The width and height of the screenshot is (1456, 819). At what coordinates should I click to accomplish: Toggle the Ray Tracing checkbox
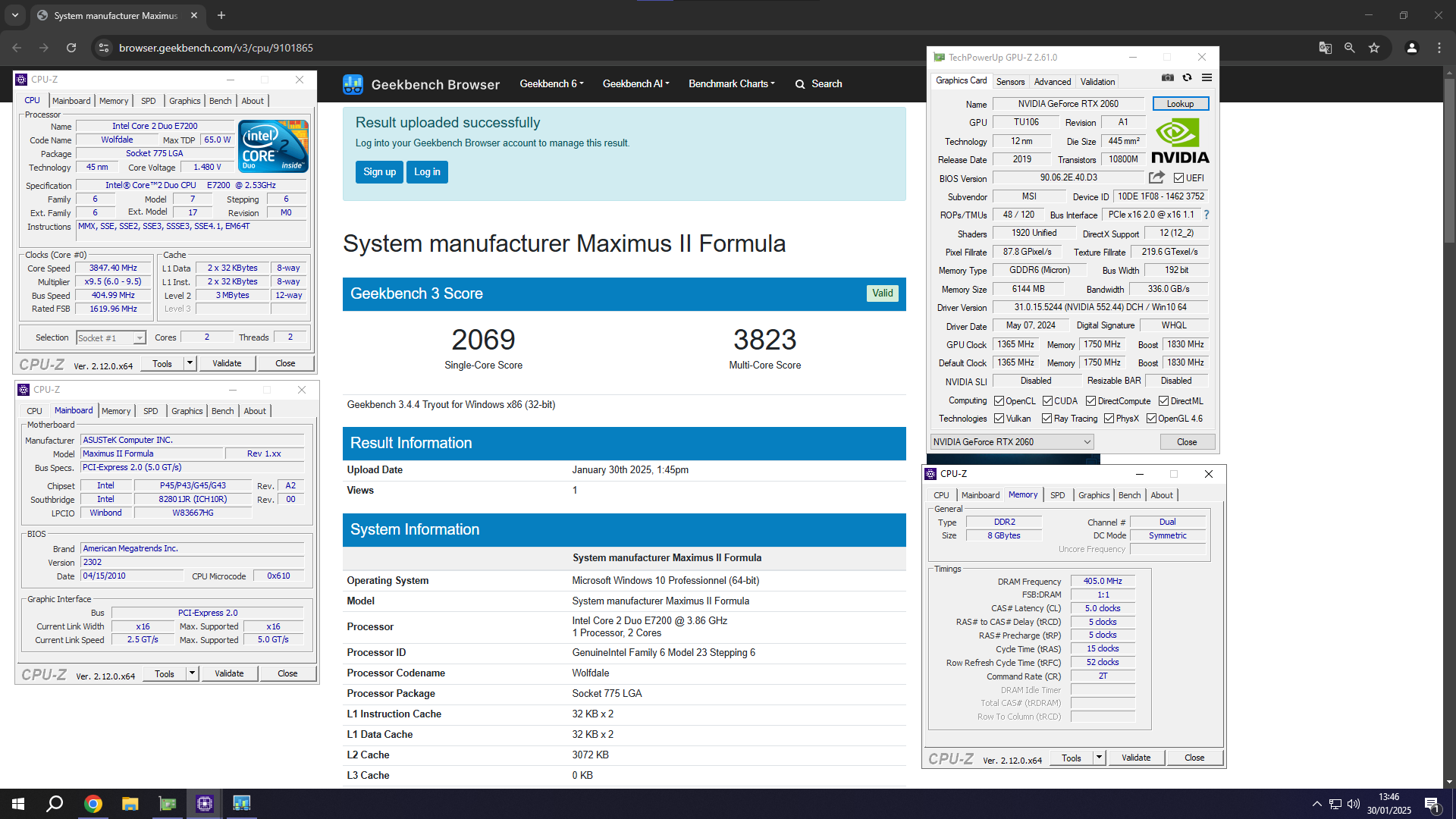[x=1046, y=419]
